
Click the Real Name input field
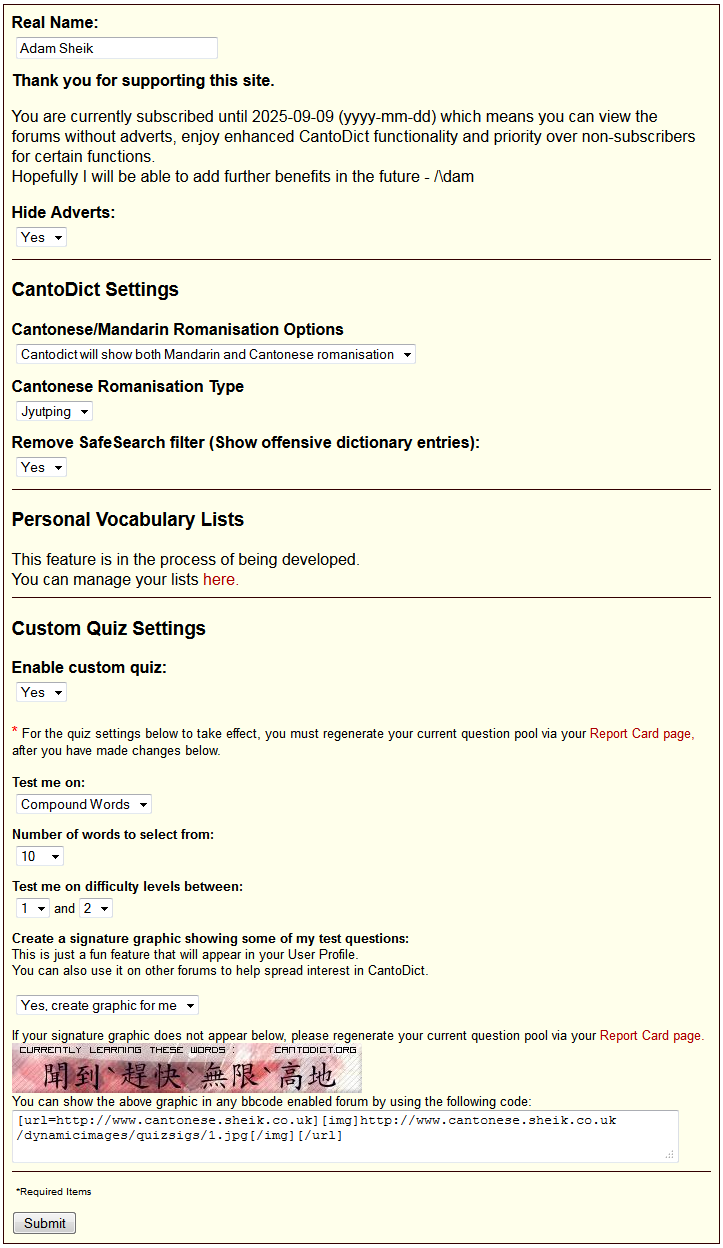coord(117,48)
